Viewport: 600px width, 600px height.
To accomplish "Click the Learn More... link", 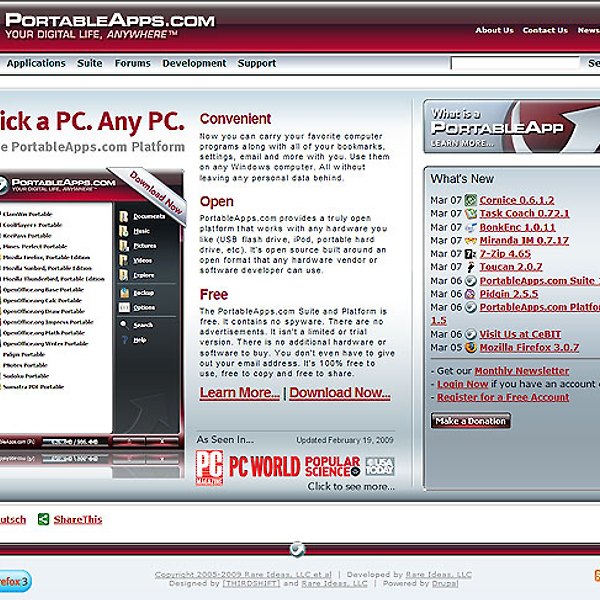I will click(x=240, y=393).
